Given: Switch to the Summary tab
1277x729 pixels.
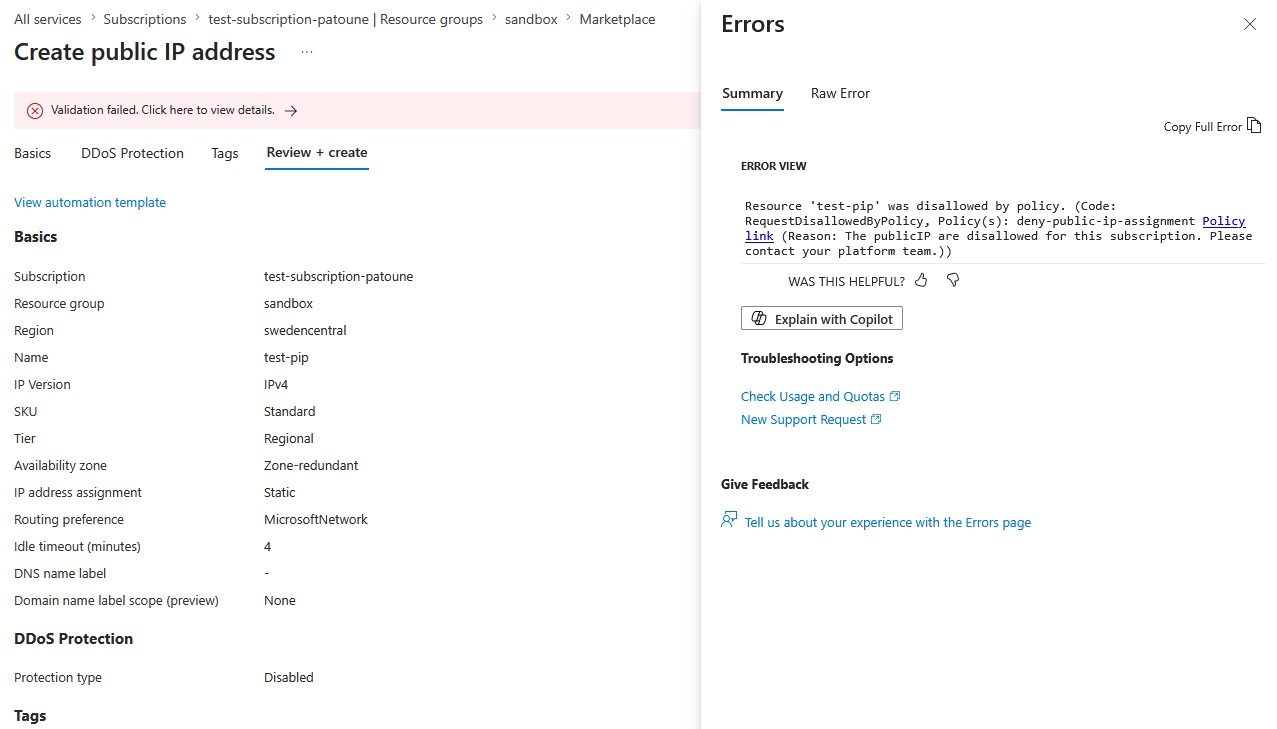Looking at the screenshot, I should [x=752, y=93].
